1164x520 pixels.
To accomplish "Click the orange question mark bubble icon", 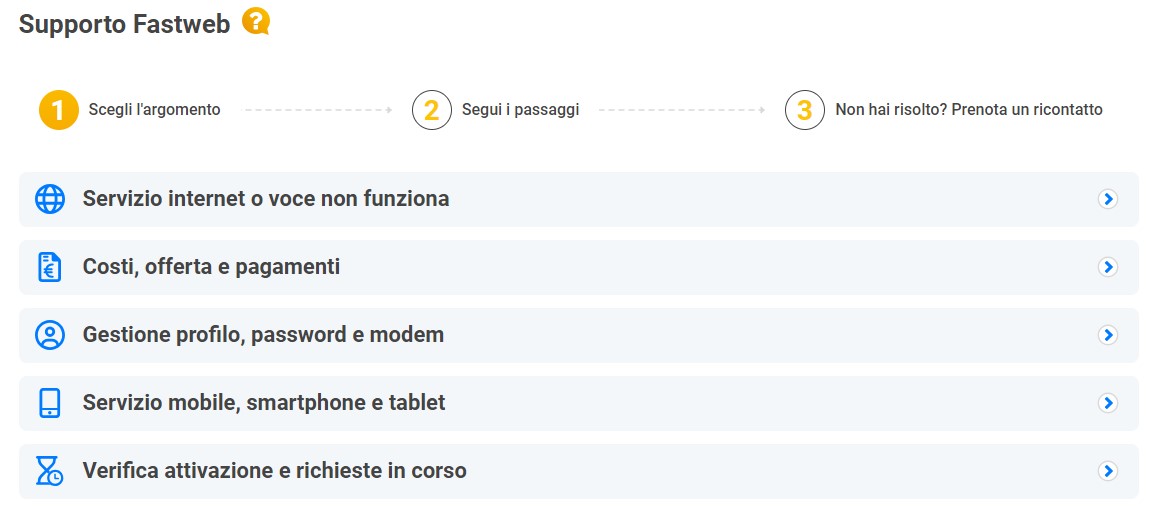I will pos(255,22).
